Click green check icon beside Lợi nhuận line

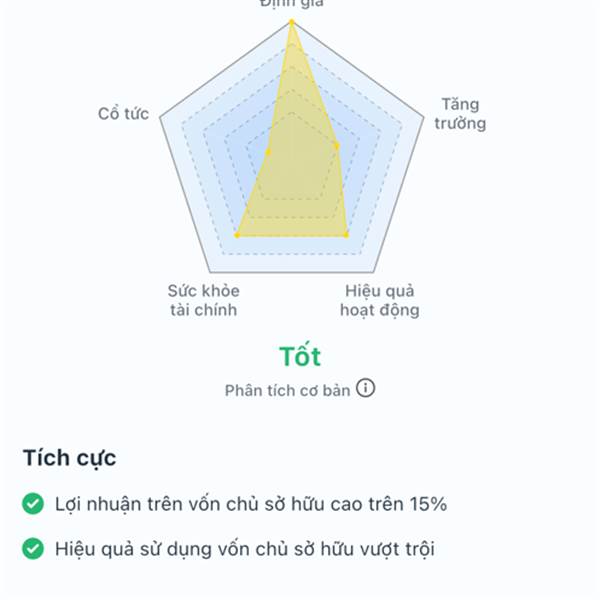34,504
